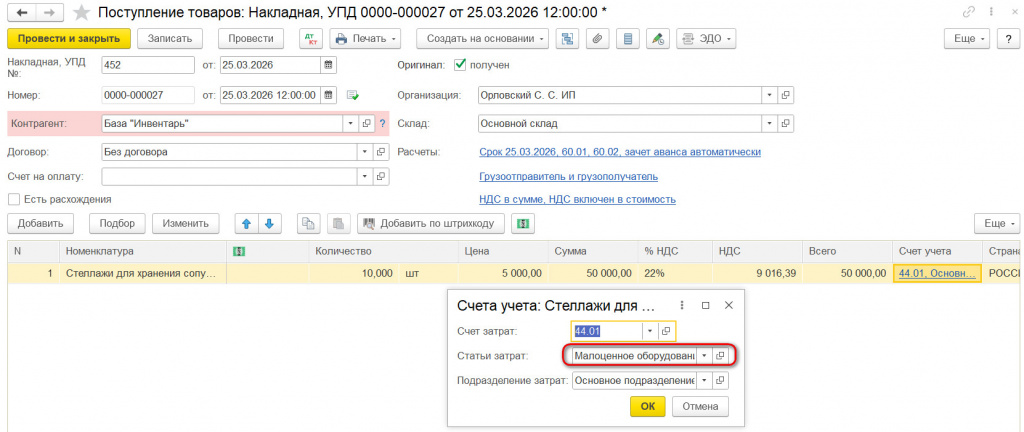1024x432 pixels.
Task: Move the row up with the blue arrow
Action: pos(246,223)
